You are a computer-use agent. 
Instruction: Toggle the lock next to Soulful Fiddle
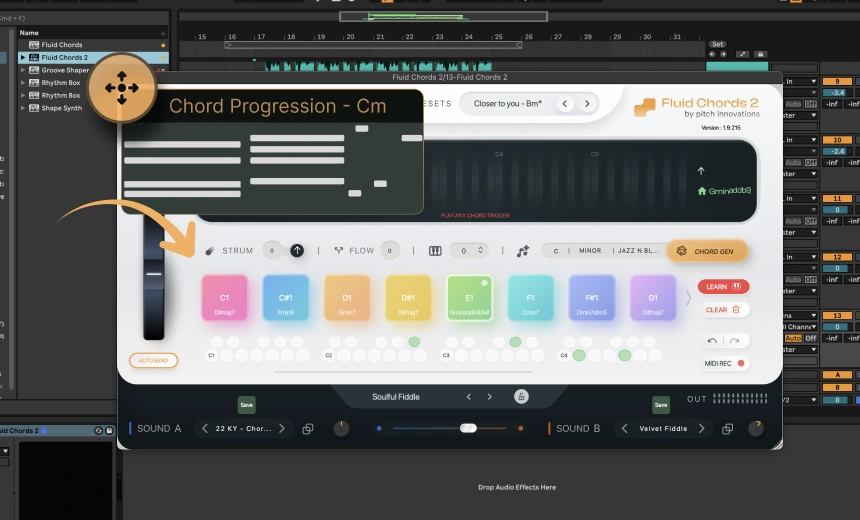[521, 397]
